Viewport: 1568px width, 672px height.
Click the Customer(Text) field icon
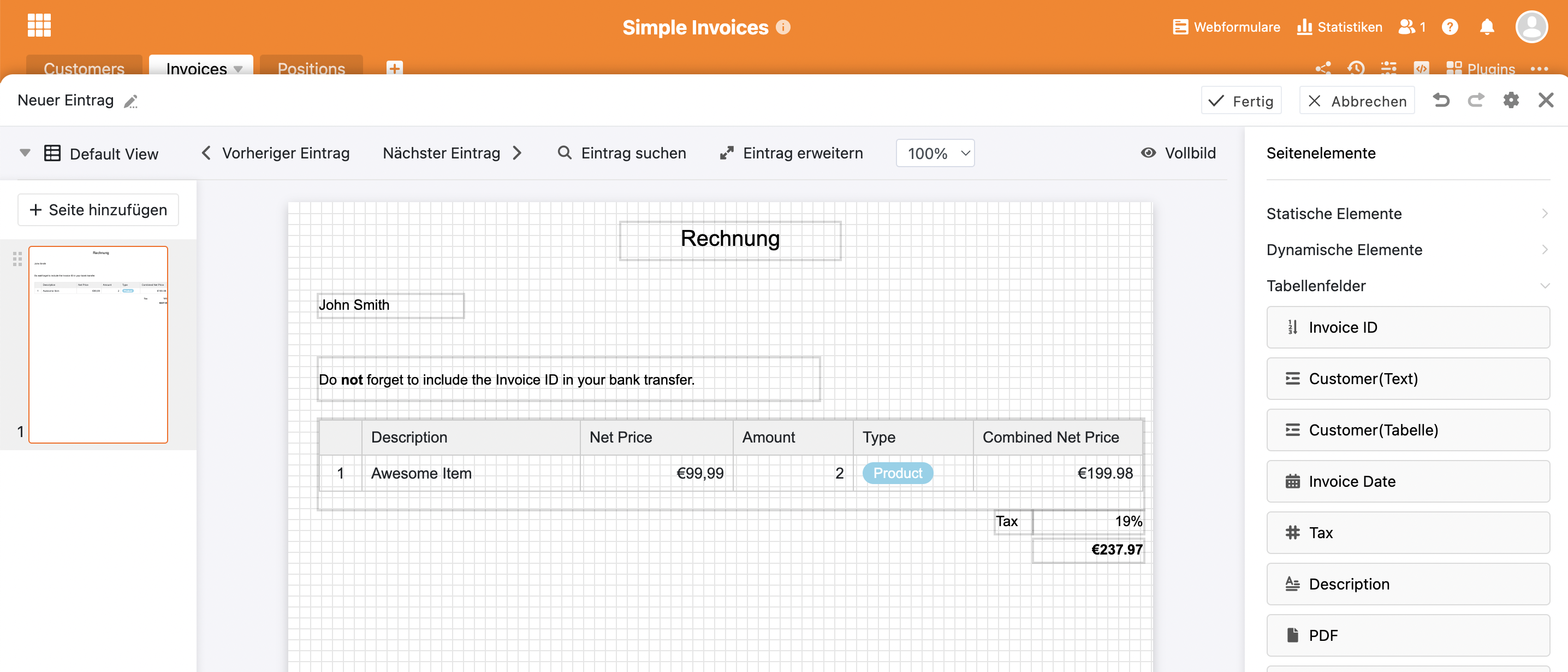[1292, 378]
